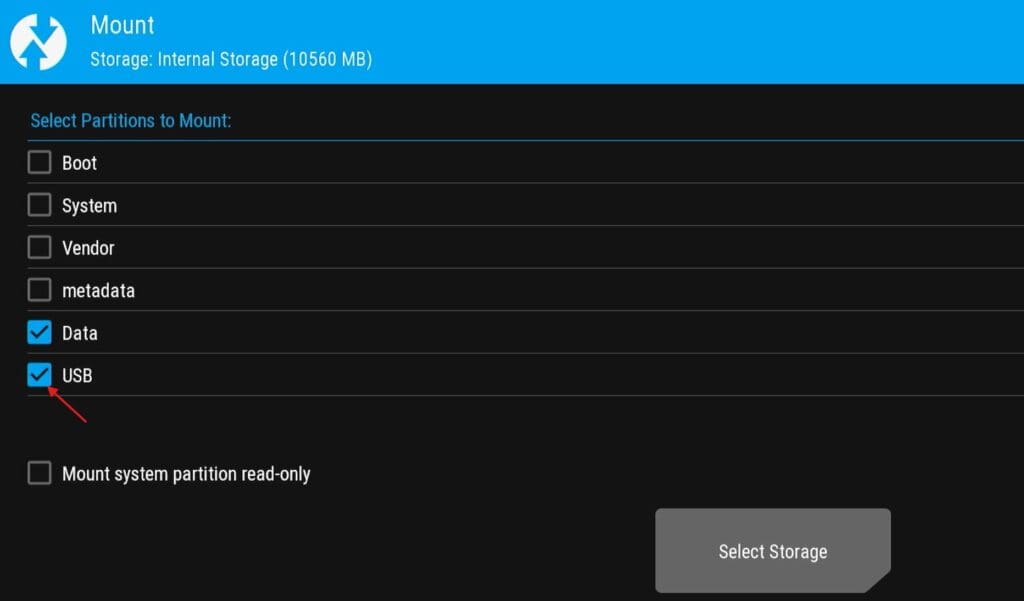The height and width of the screenshot is (601, 1024).
Task: Toggle the metadata partition checkbox
Action: (x=39, y=290)
